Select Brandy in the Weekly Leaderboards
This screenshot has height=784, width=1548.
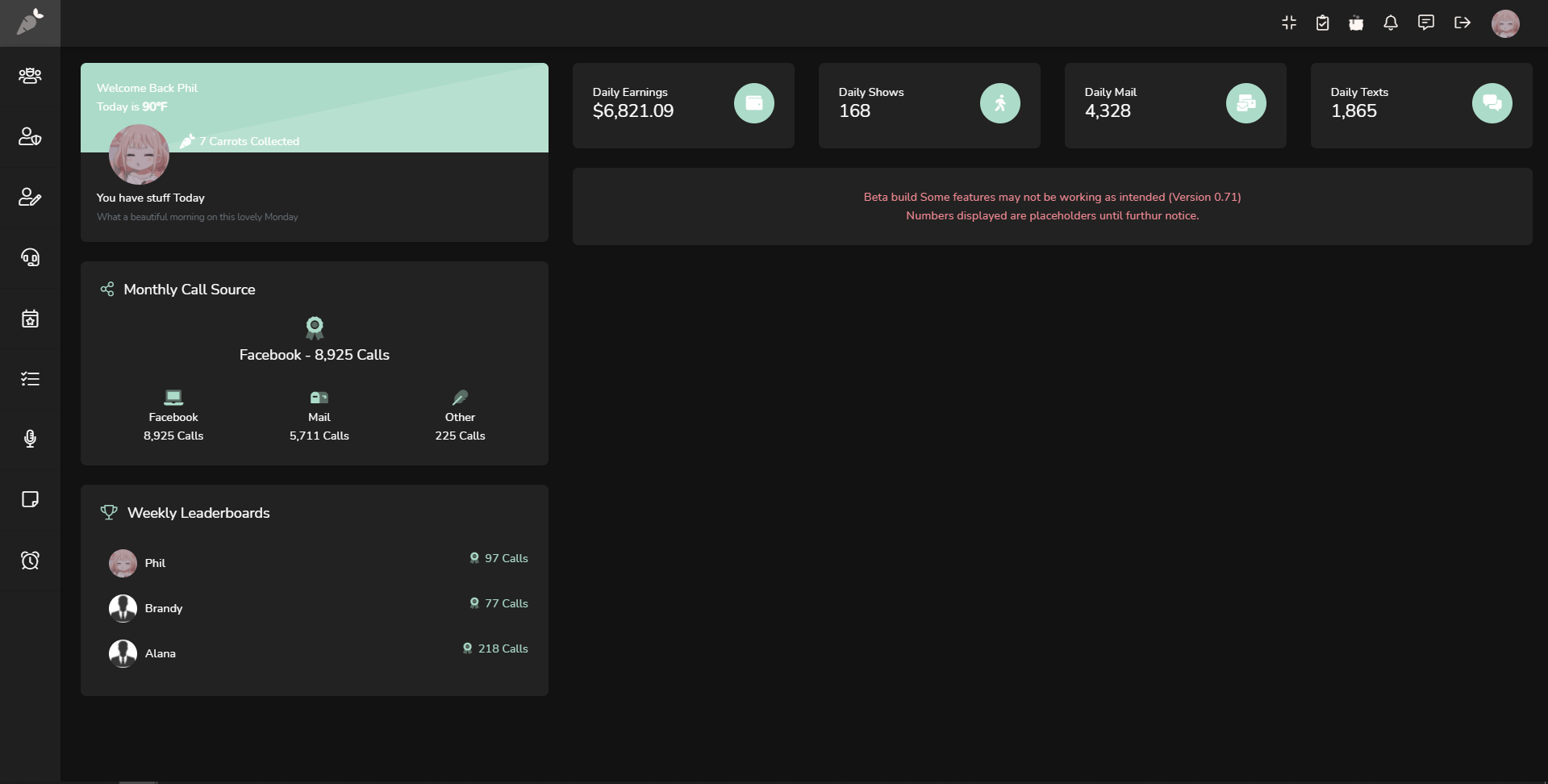click(x=163, y=608)
